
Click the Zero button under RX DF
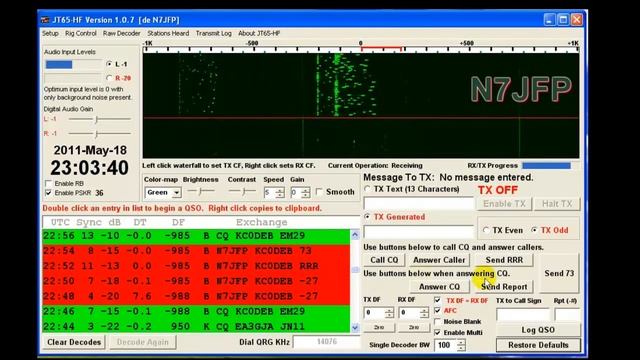click(413, 327)
